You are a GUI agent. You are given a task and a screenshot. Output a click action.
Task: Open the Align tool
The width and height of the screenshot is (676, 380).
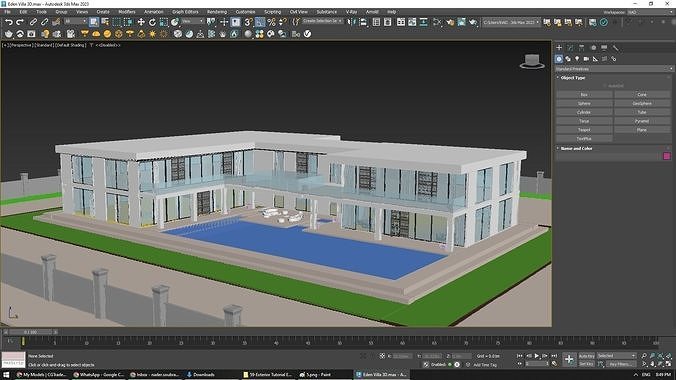pos(363,22)
